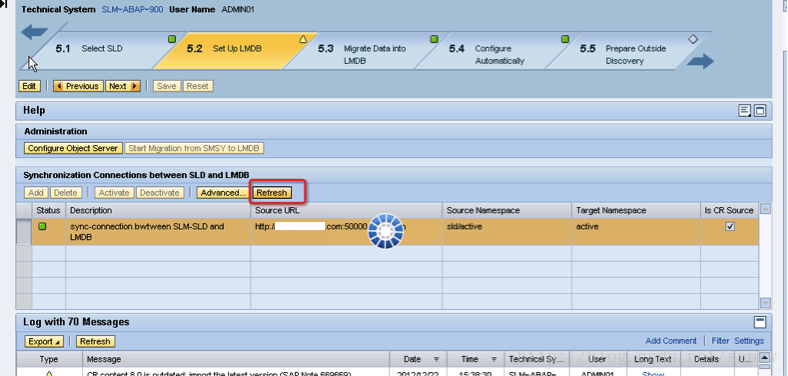Image resolution: width=788 pixels, height=376 pixels.
Task: Select Source Namespace column header
Action: (507, 210)
